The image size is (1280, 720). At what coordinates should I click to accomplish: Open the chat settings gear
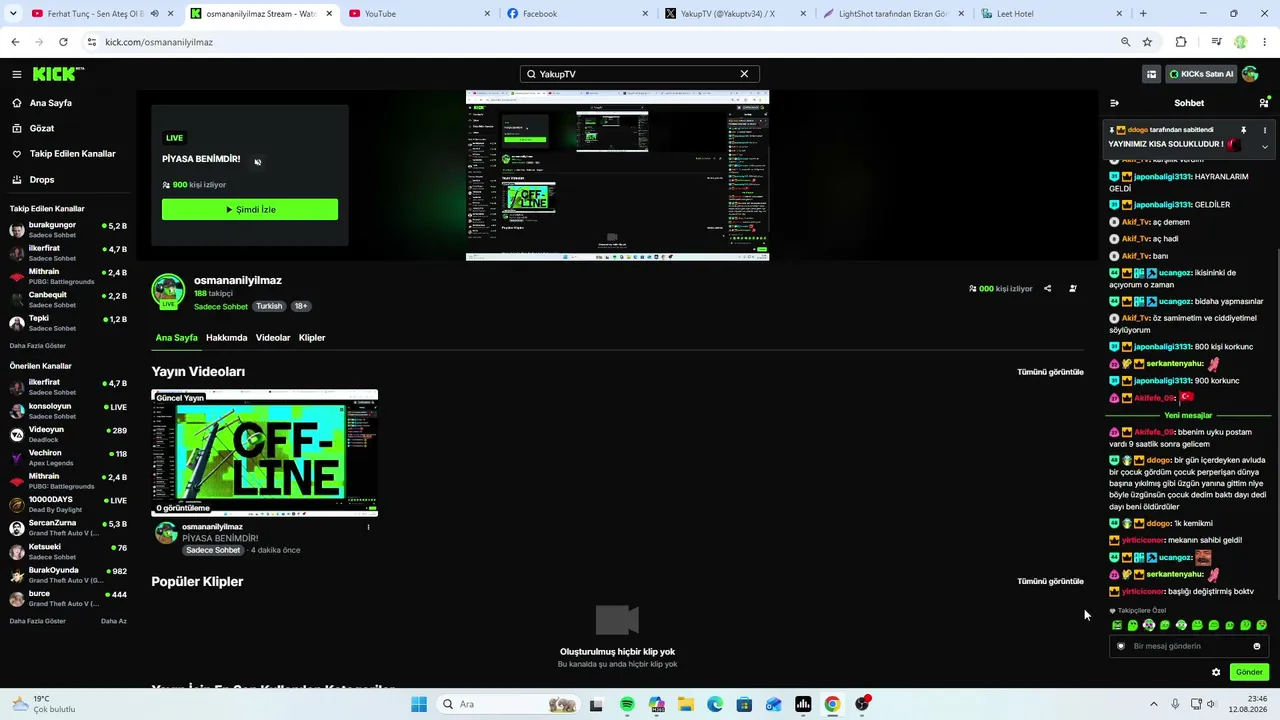pos(1216,672)
